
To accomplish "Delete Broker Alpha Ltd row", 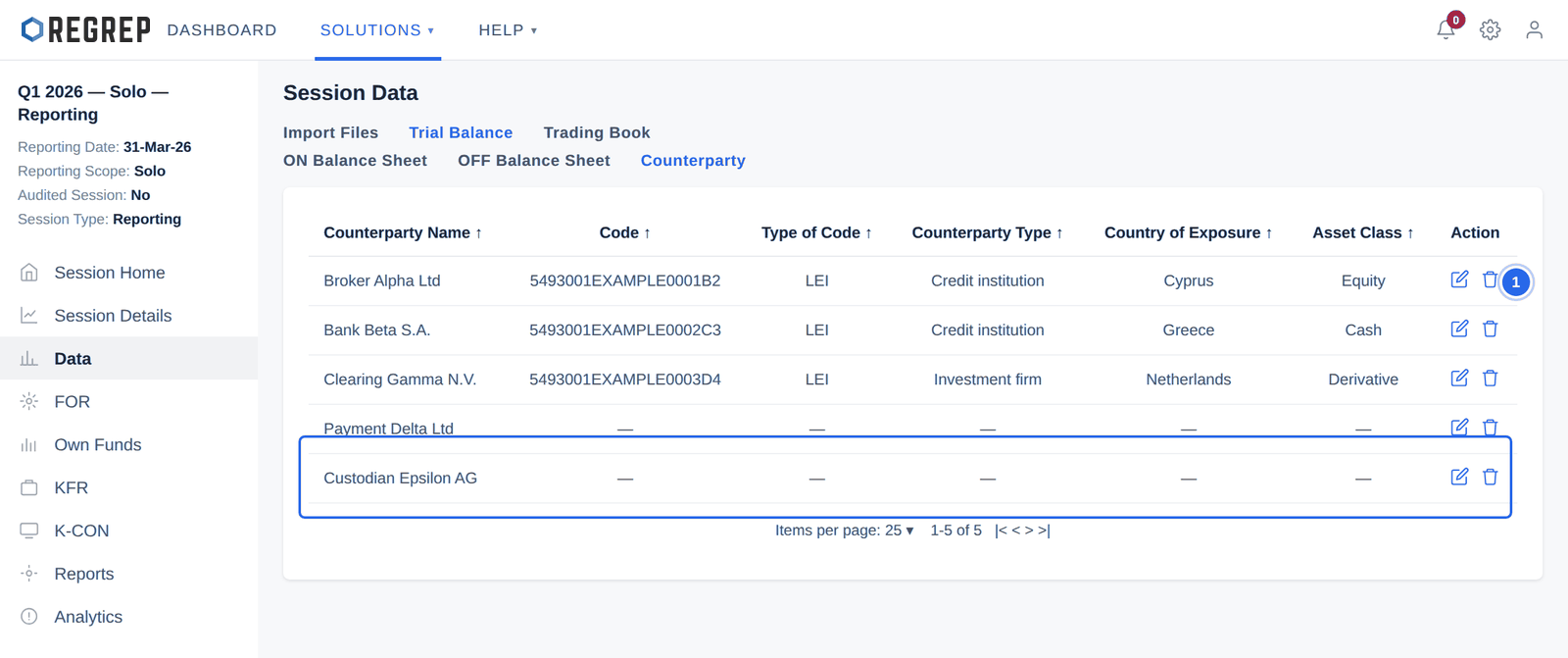I will [x=1490, y=279].
